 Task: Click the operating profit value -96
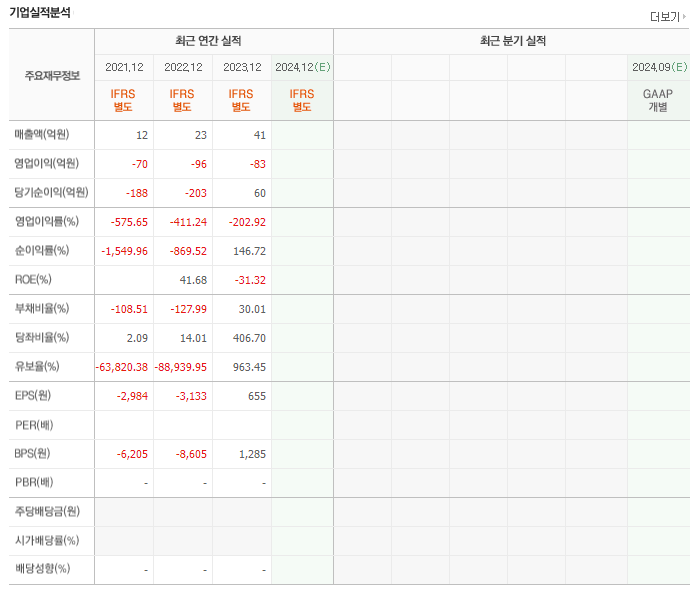[199, 164]
